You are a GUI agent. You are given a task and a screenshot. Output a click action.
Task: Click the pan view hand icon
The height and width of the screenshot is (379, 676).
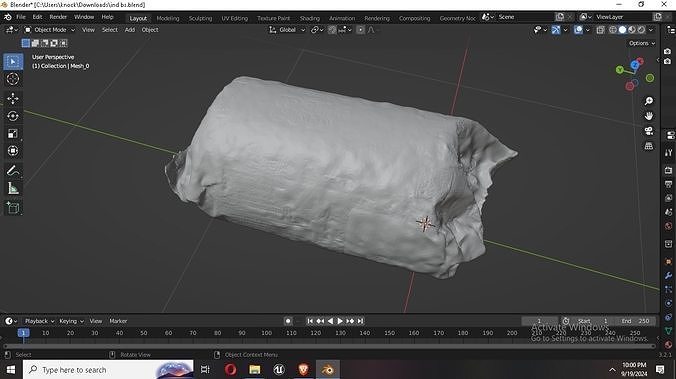(648, 116)
